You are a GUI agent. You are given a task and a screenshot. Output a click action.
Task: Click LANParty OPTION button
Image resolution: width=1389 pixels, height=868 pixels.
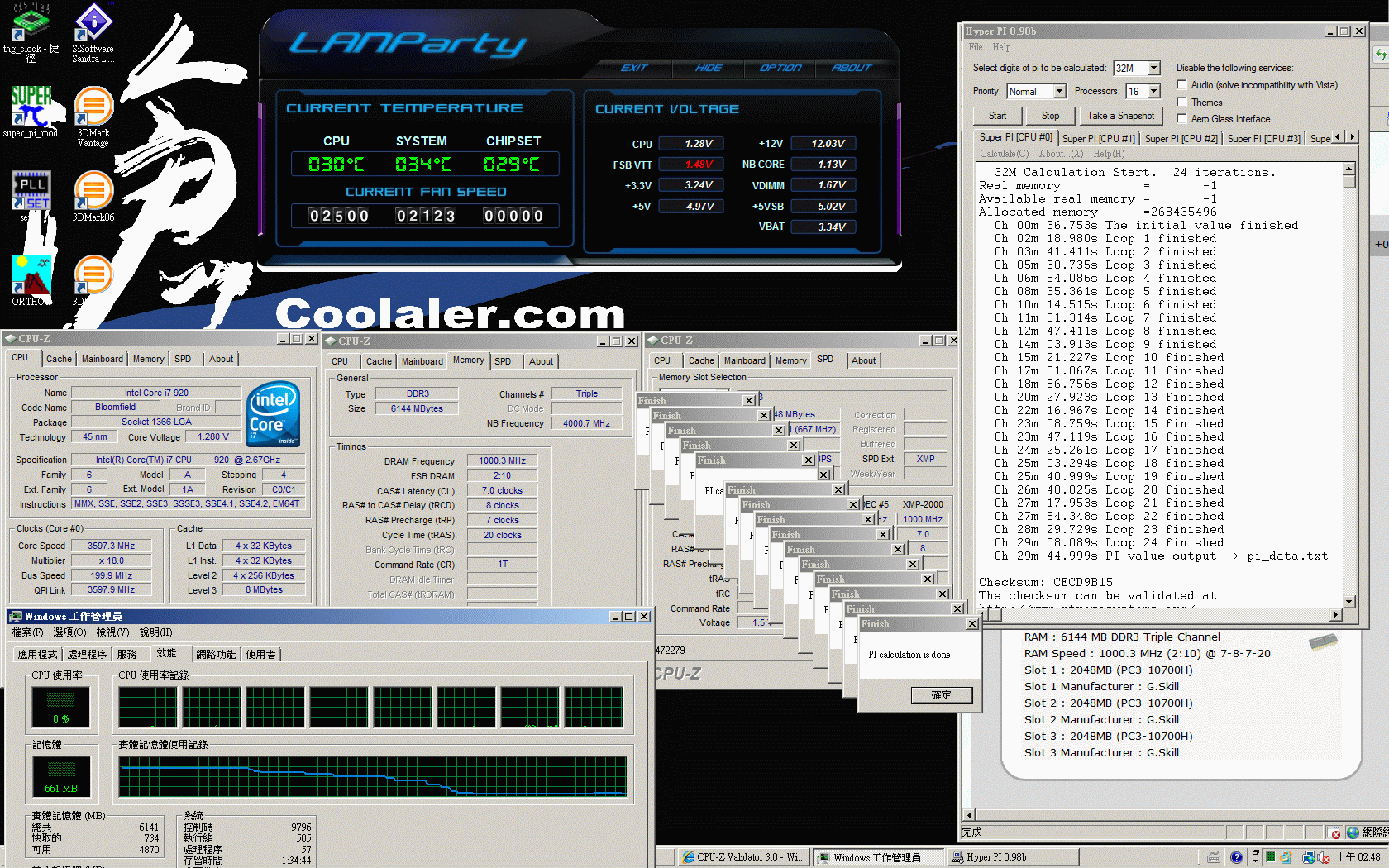[x=780, y=68]
